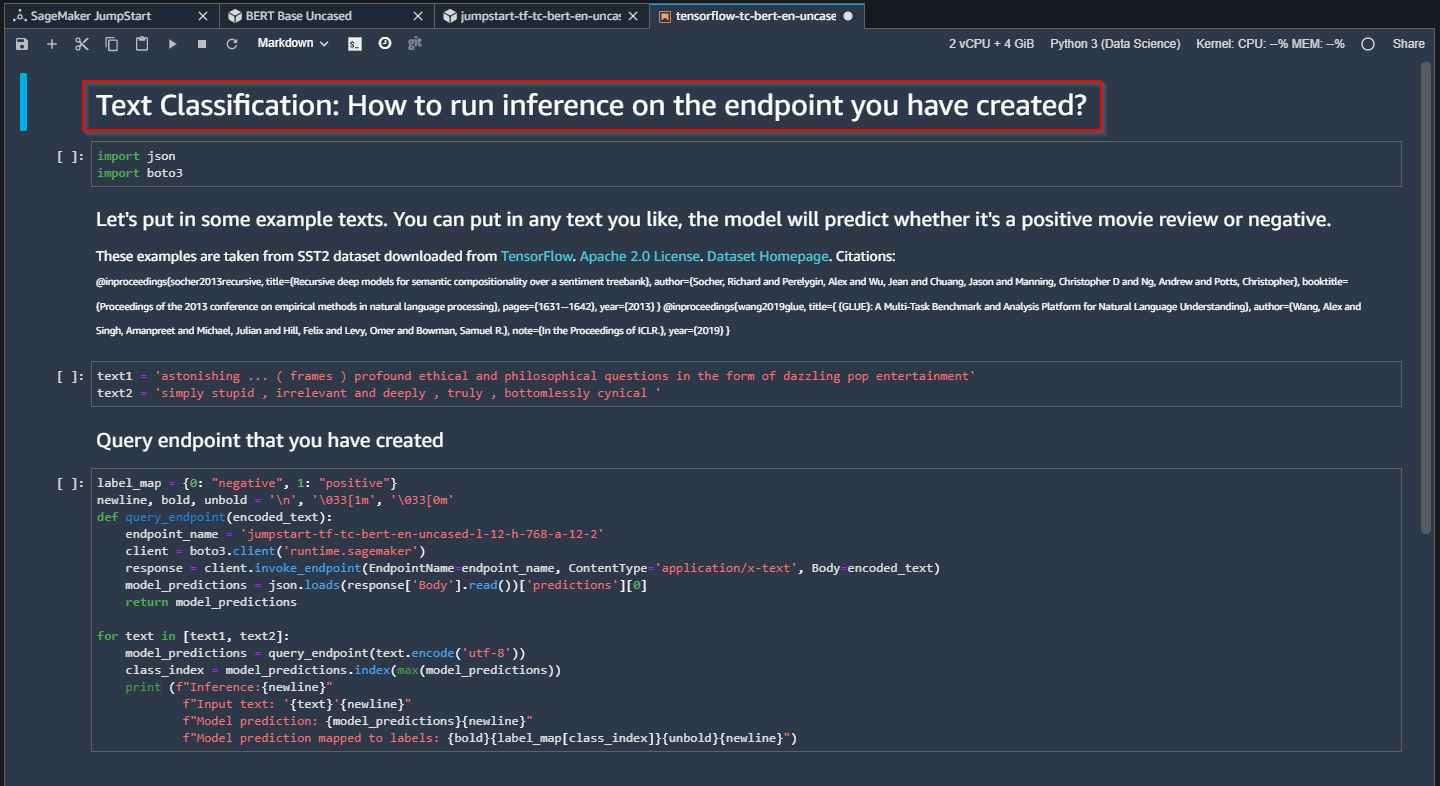Select the tensorflow-tc-bert-en-uncase notebook tab
This screenshot has height=786, width=1440.
pyautogui.click(x=756, y=16)
